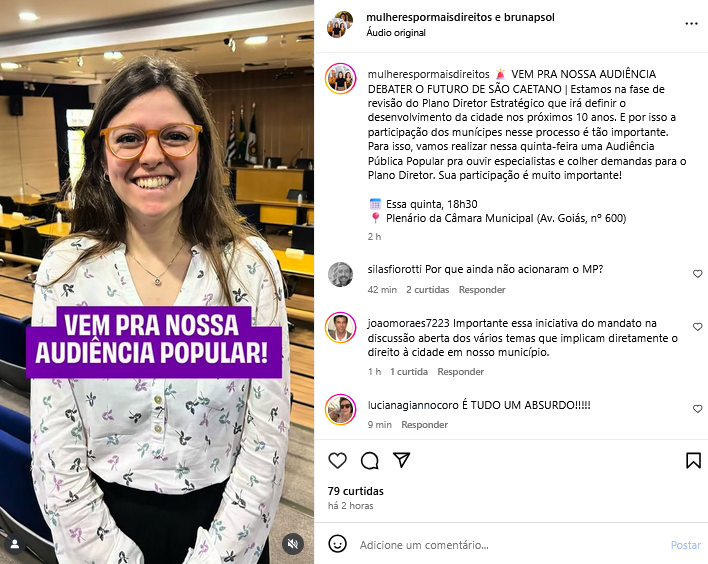Open the emoji picker in comment box
Screen dimensions: 708x564
coord(337,544)
